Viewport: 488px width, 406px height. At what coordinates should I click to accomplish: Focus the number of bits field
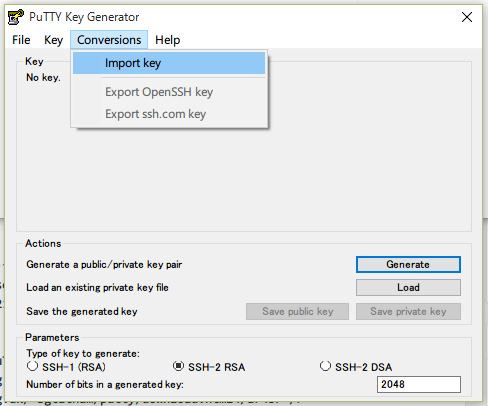pyautogui.click(x=419, y=384)
